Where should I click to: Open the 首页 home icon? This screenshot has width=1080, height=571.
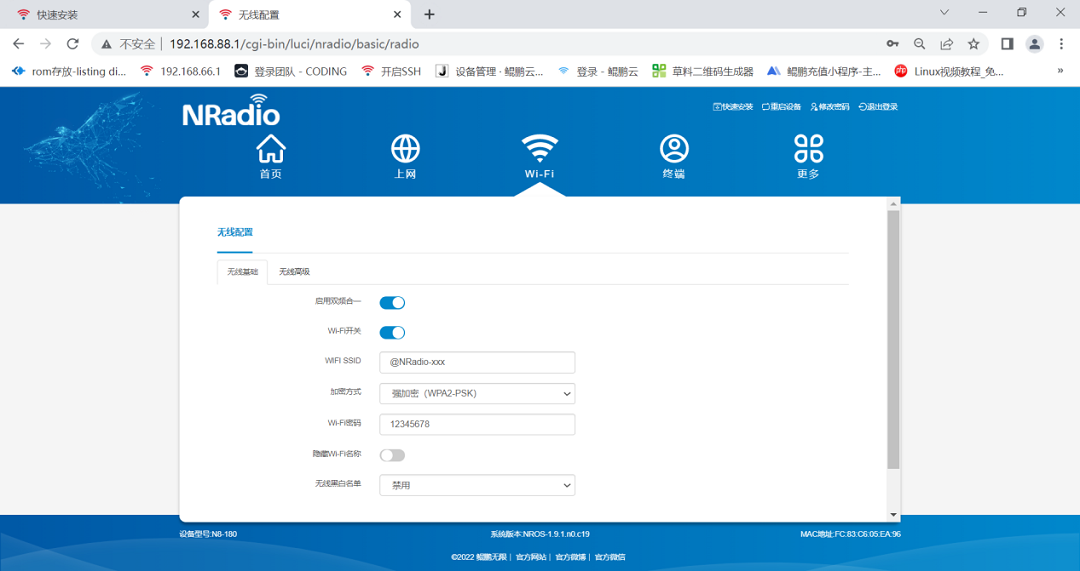pos(271,149)
